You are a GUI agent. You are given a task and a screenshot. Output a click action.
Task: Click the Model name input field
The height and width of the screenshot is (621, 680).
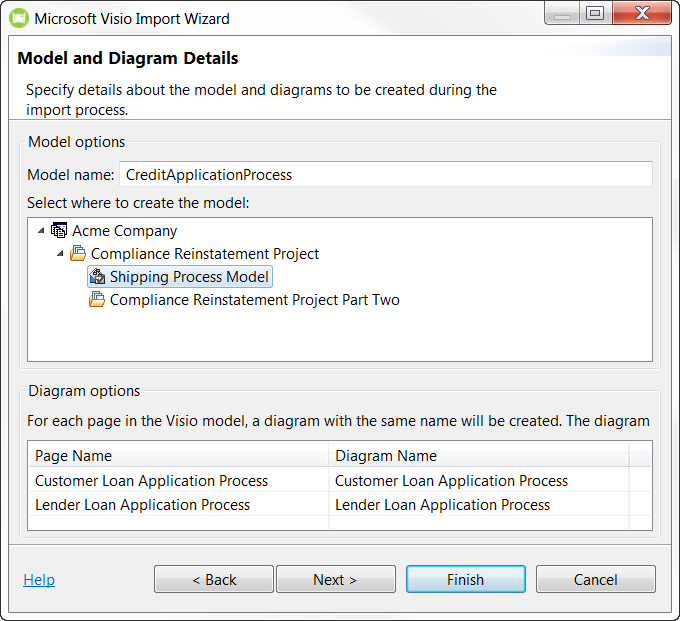(x=386, y=174)
